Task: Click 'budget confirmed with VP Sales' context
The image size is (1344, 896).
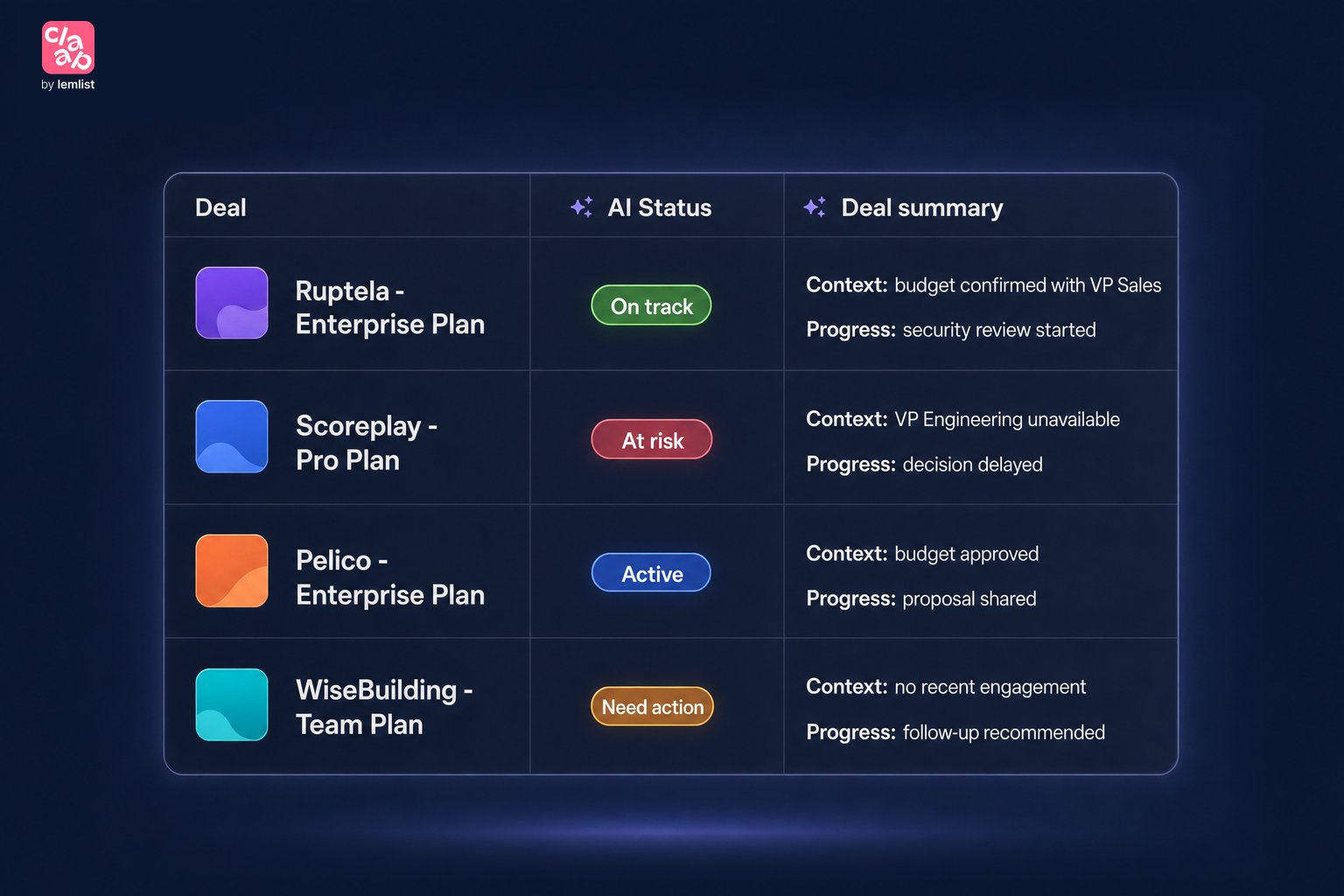Action: tap(1027, 285)
